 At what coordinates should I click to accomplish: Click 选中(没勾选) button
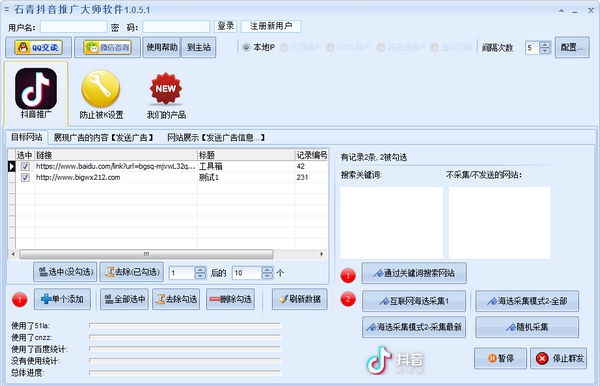coord(65,272)
